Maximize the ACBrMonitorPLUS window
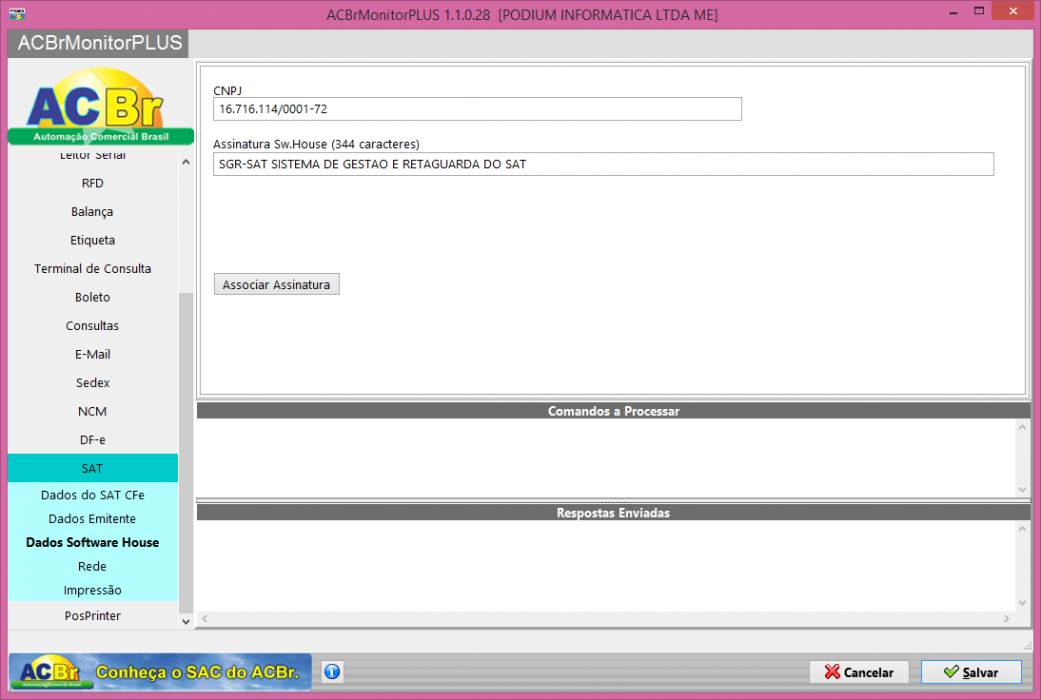1041x700 pixels. [979, 11]
